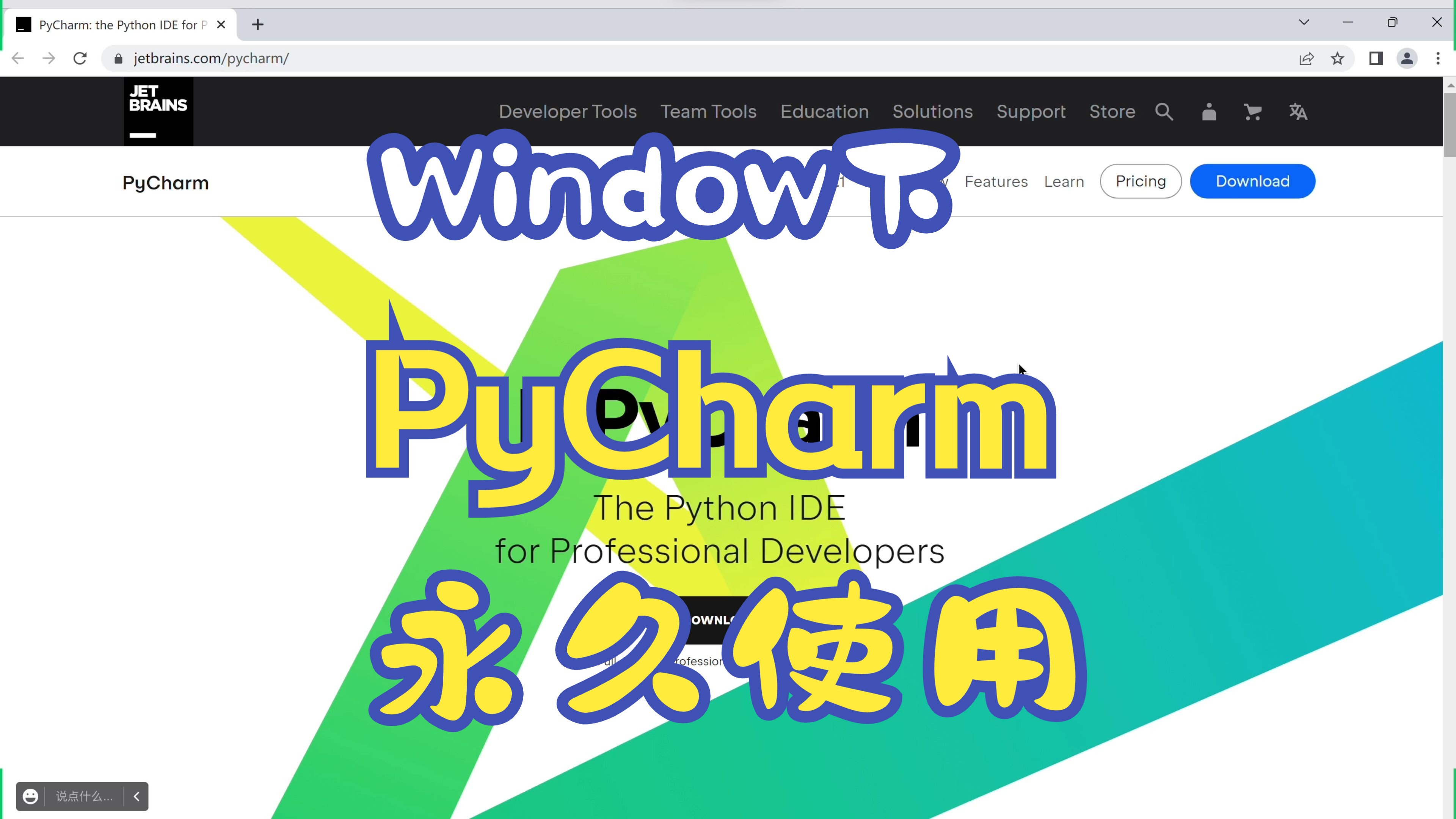Collapse the chat widget arrow
The height and width of the screenshot is (819, 1456).
point(136,796)
